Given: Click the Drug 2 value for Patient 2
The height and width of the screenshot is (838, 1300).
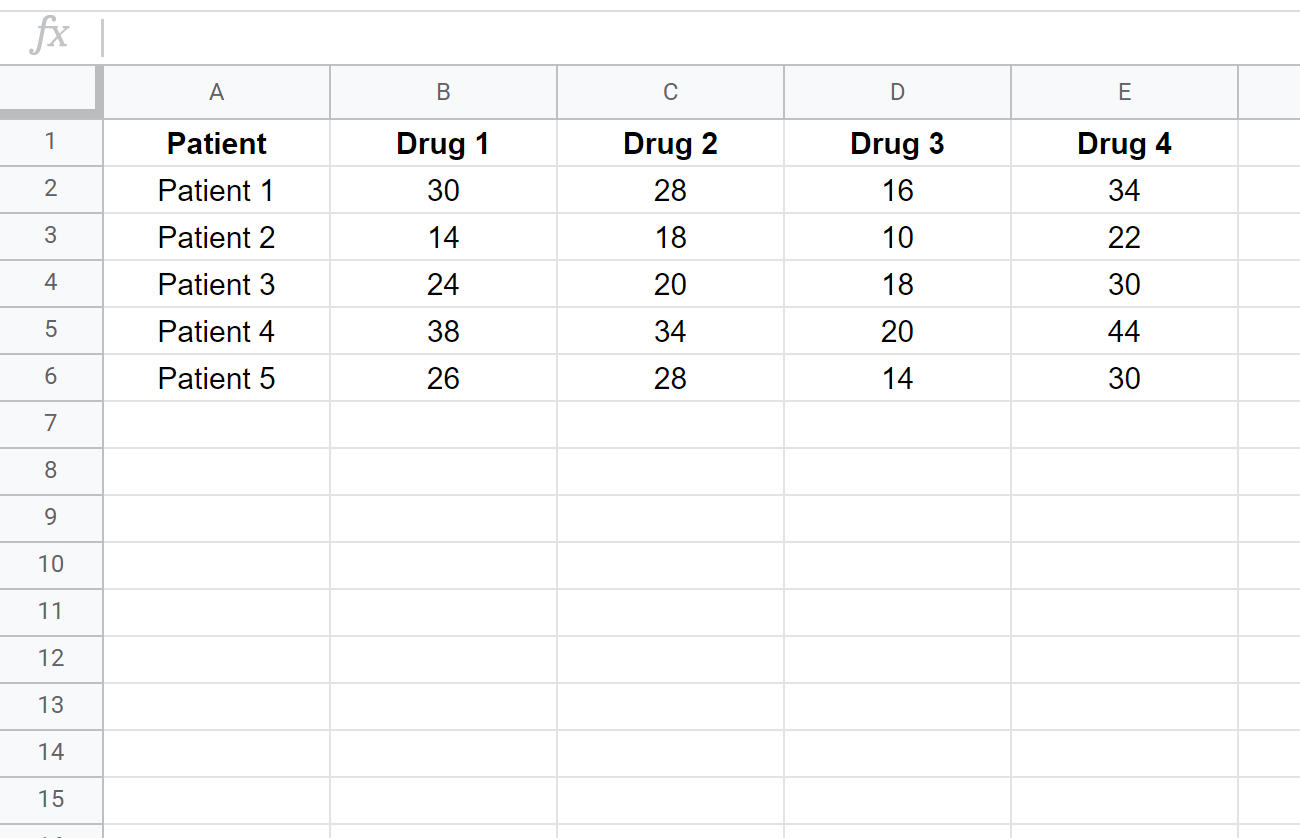Looking at the screenshot, I should (671, 237).
